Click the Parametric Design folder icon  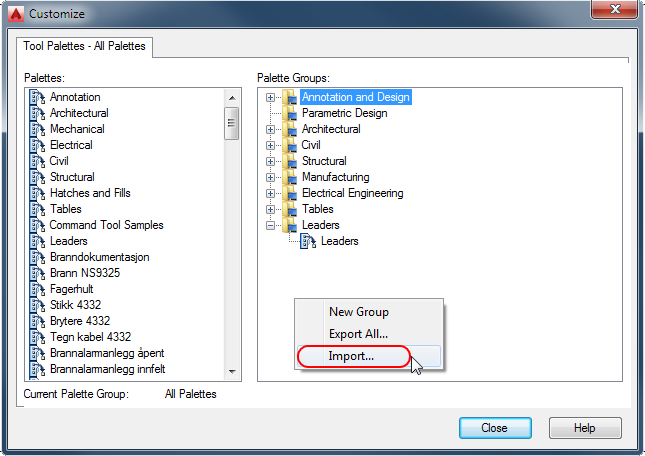pos(290,113)
